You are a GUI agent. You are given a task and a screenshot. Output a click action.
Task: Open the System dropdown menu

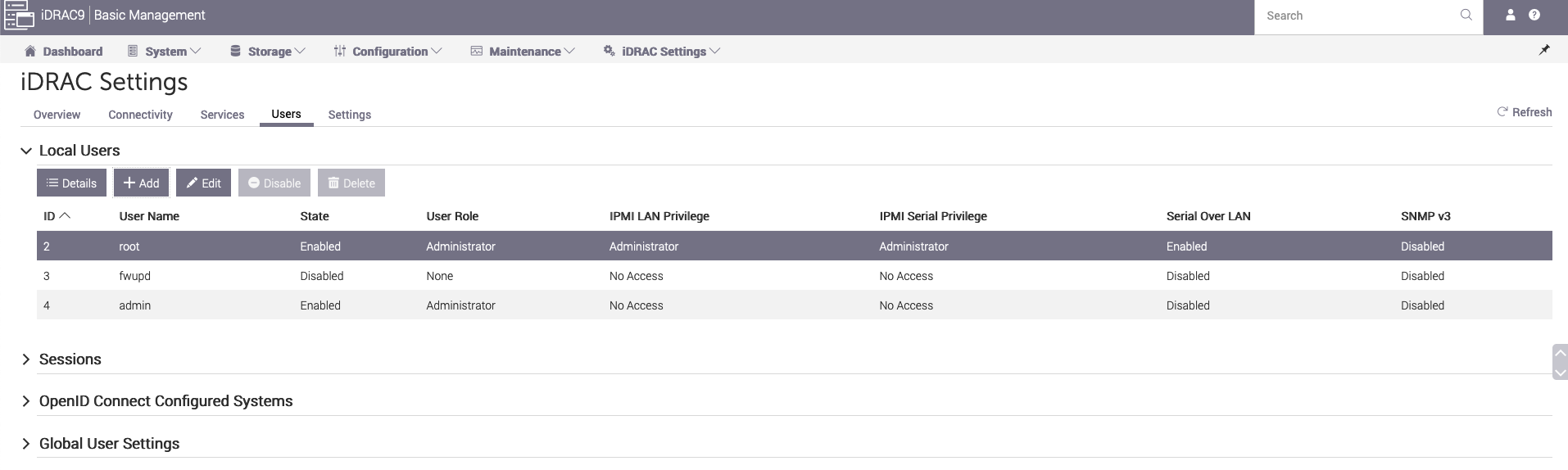[165, 52]
